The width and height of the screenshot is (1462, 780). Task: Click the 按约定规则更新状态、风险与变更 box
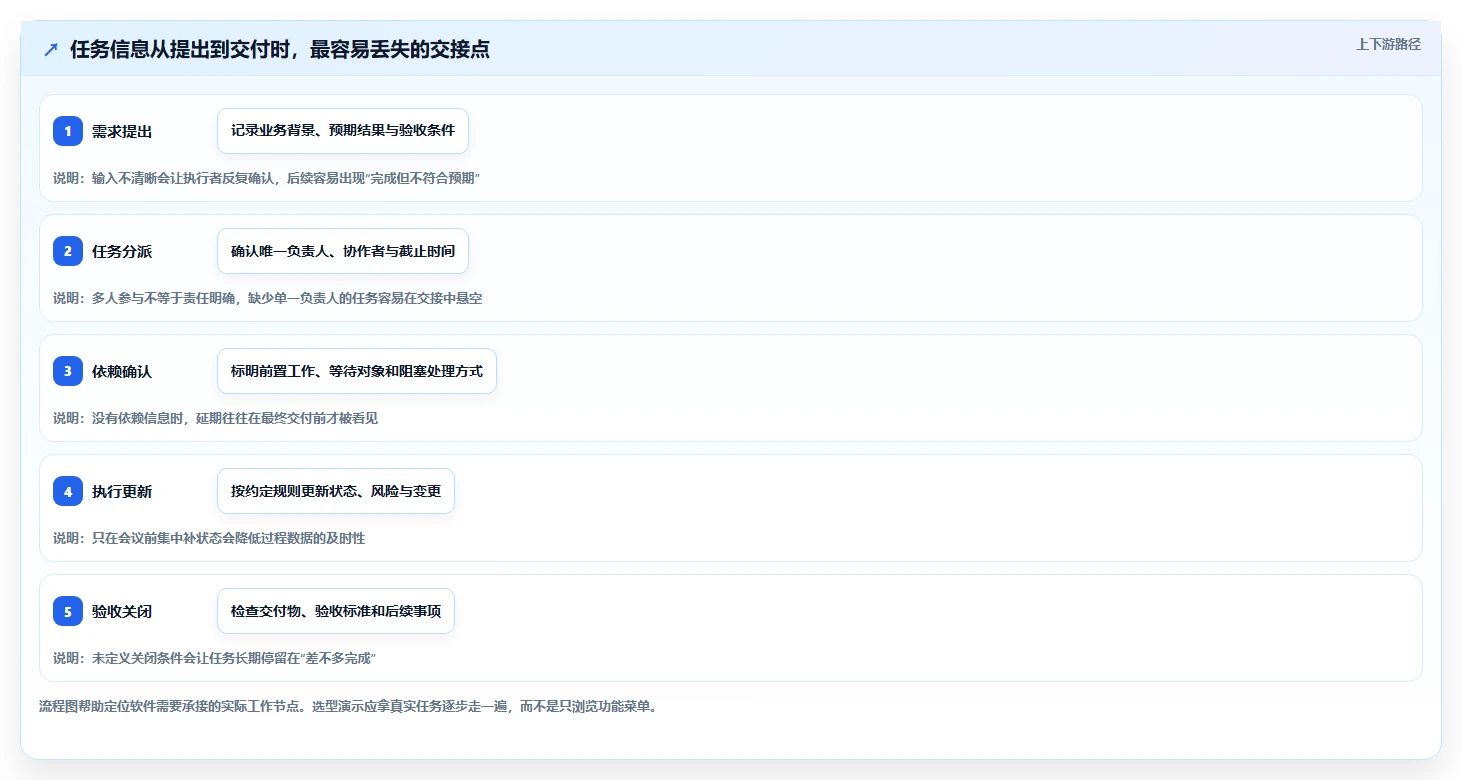pos(336,491)
